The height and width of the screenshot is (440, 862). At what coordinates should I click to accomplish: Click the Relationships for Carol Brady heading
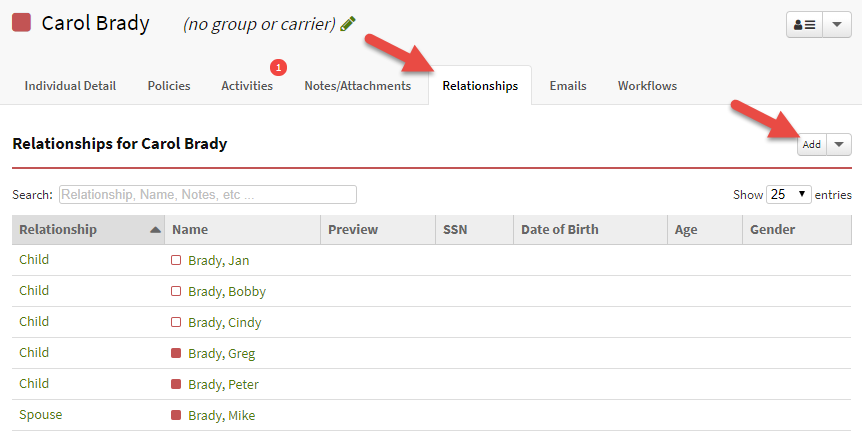point(120,144)
